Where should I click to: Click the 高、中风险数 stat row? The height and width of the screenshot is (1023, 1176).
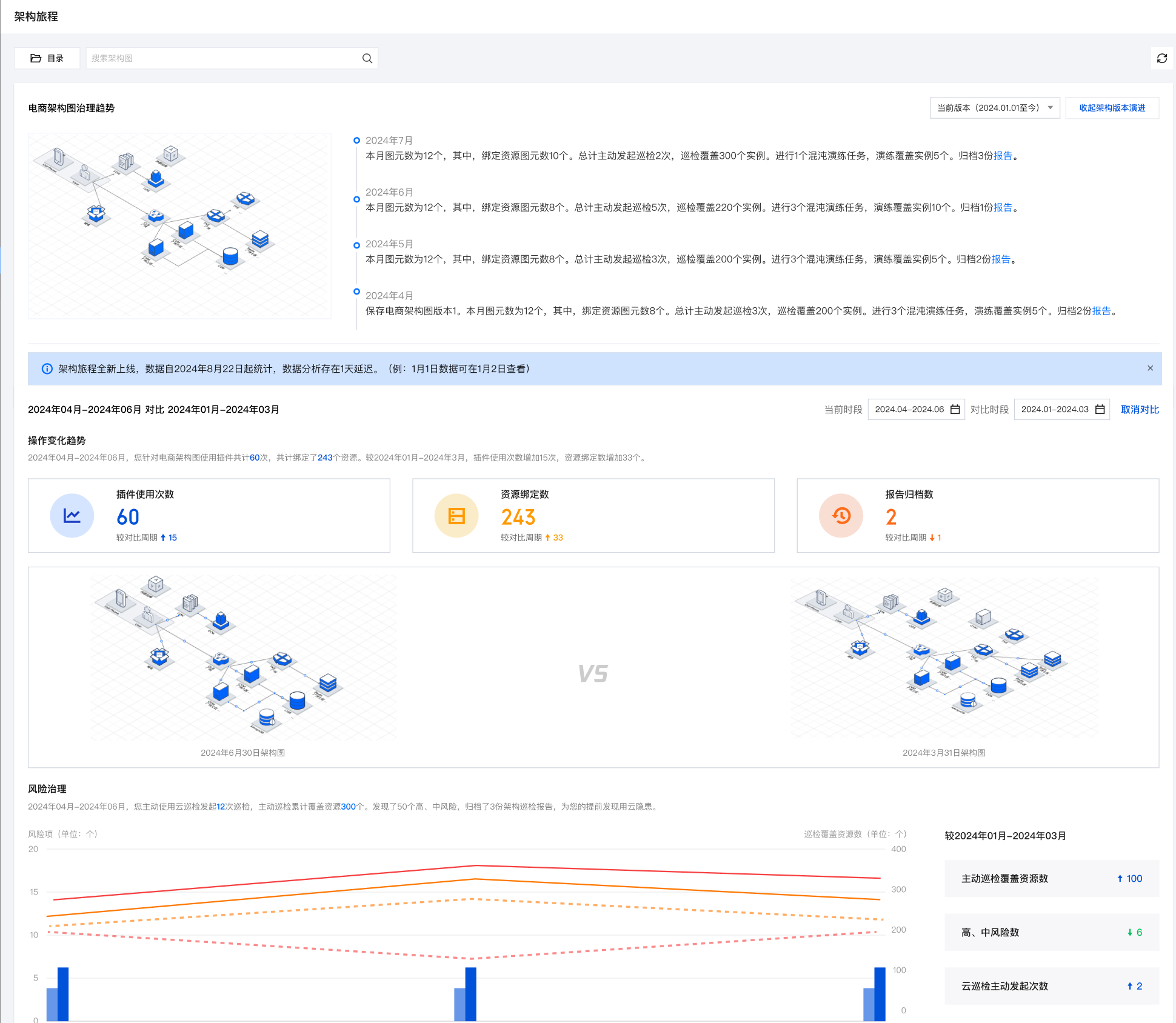click(x=1052, y=932)
